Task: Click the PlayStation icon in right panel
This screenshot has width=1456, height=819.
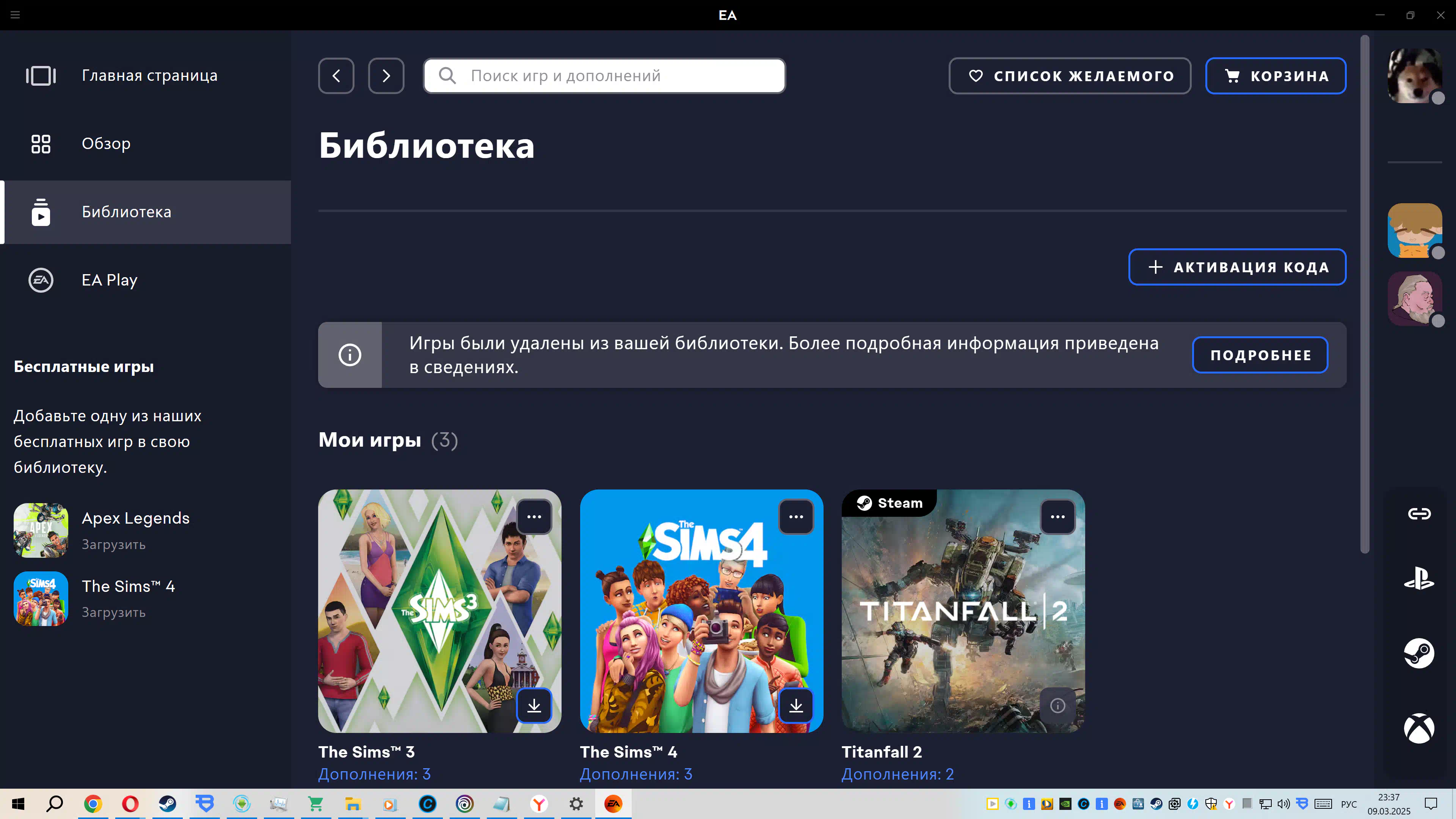Action: point(1419,579)
